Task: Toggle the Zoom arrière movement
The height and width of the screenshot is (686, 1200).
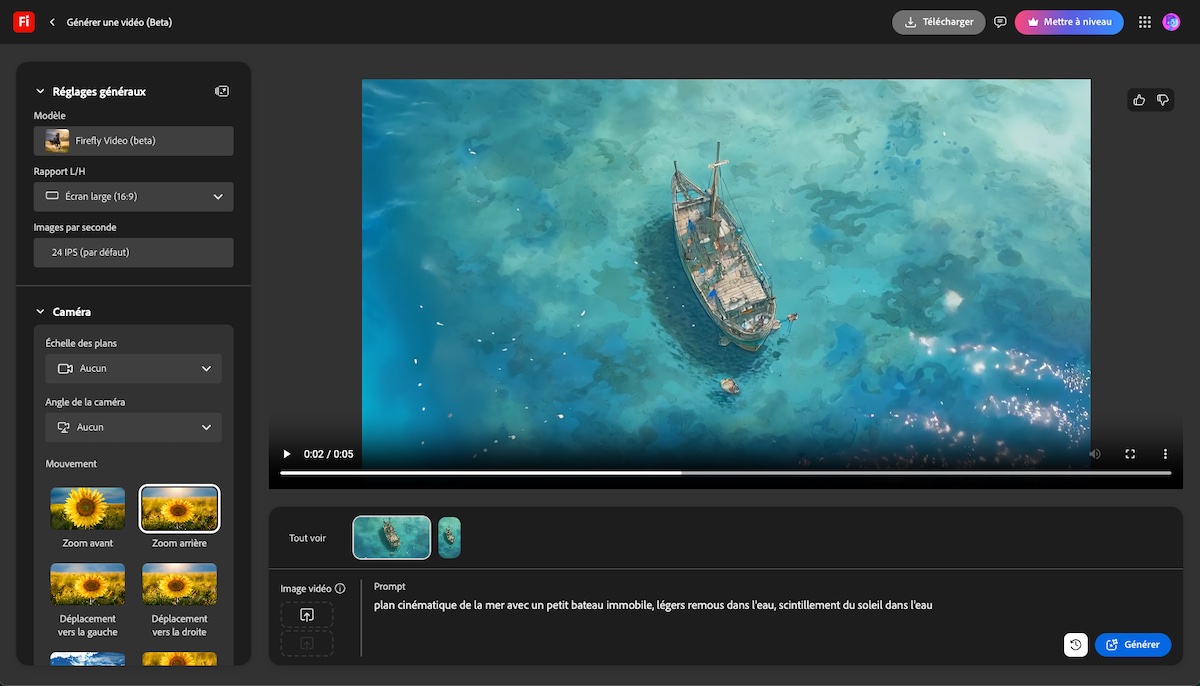Action: (x=179, y=509)
